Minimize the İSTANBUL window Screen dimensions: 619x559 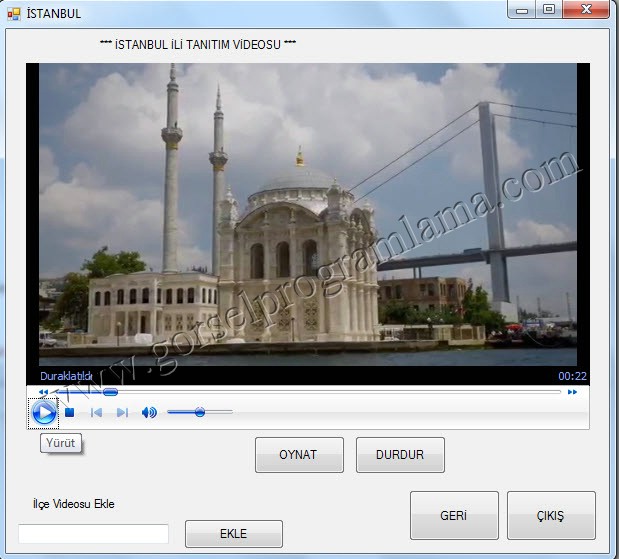(x=522, y=10)
